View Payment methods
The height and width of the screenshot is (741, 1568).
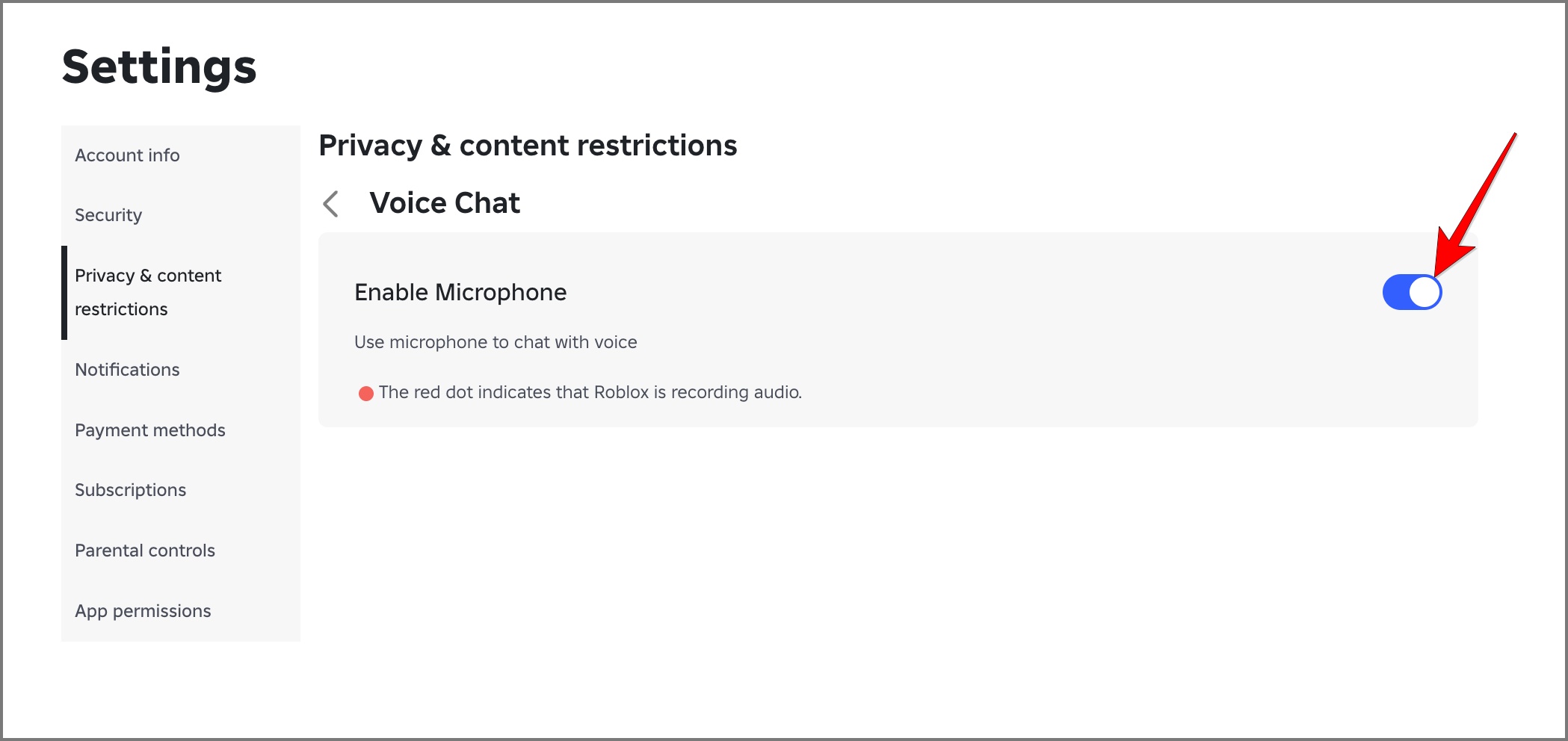click(x=150, y=430)
